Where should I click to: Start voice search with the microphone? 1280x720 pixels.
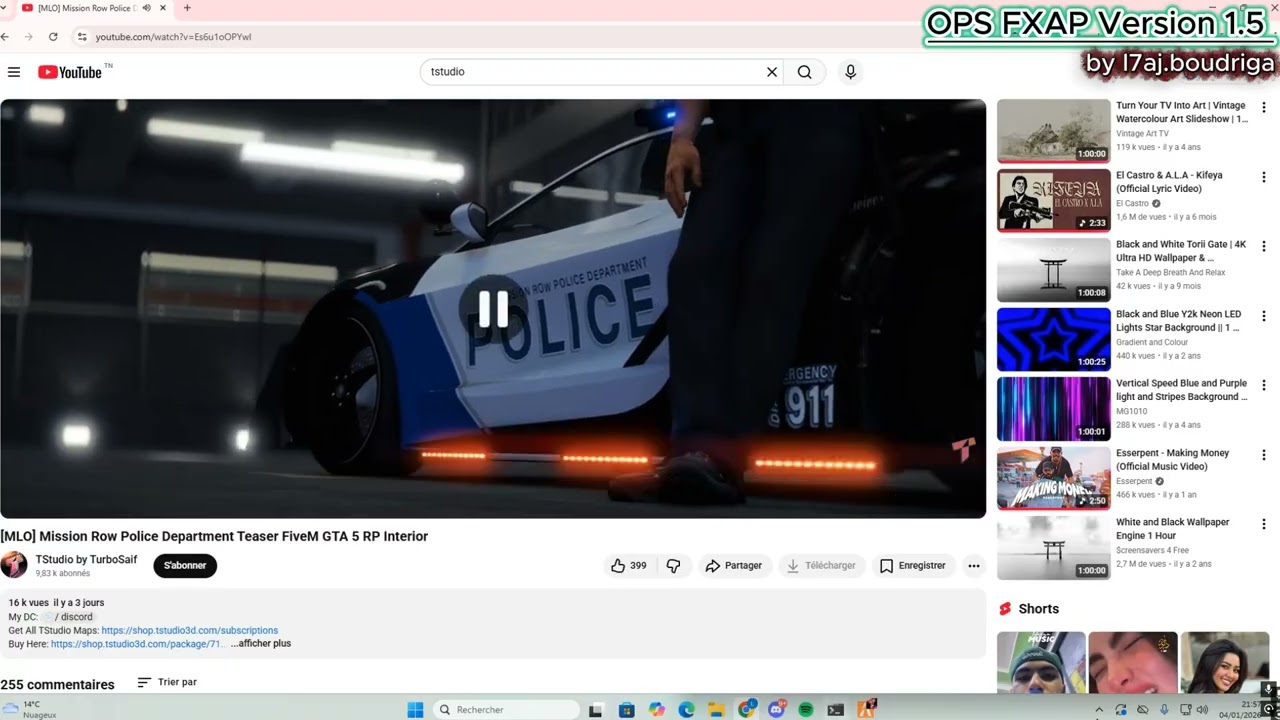pyautogui.click(x=851, y=72)
